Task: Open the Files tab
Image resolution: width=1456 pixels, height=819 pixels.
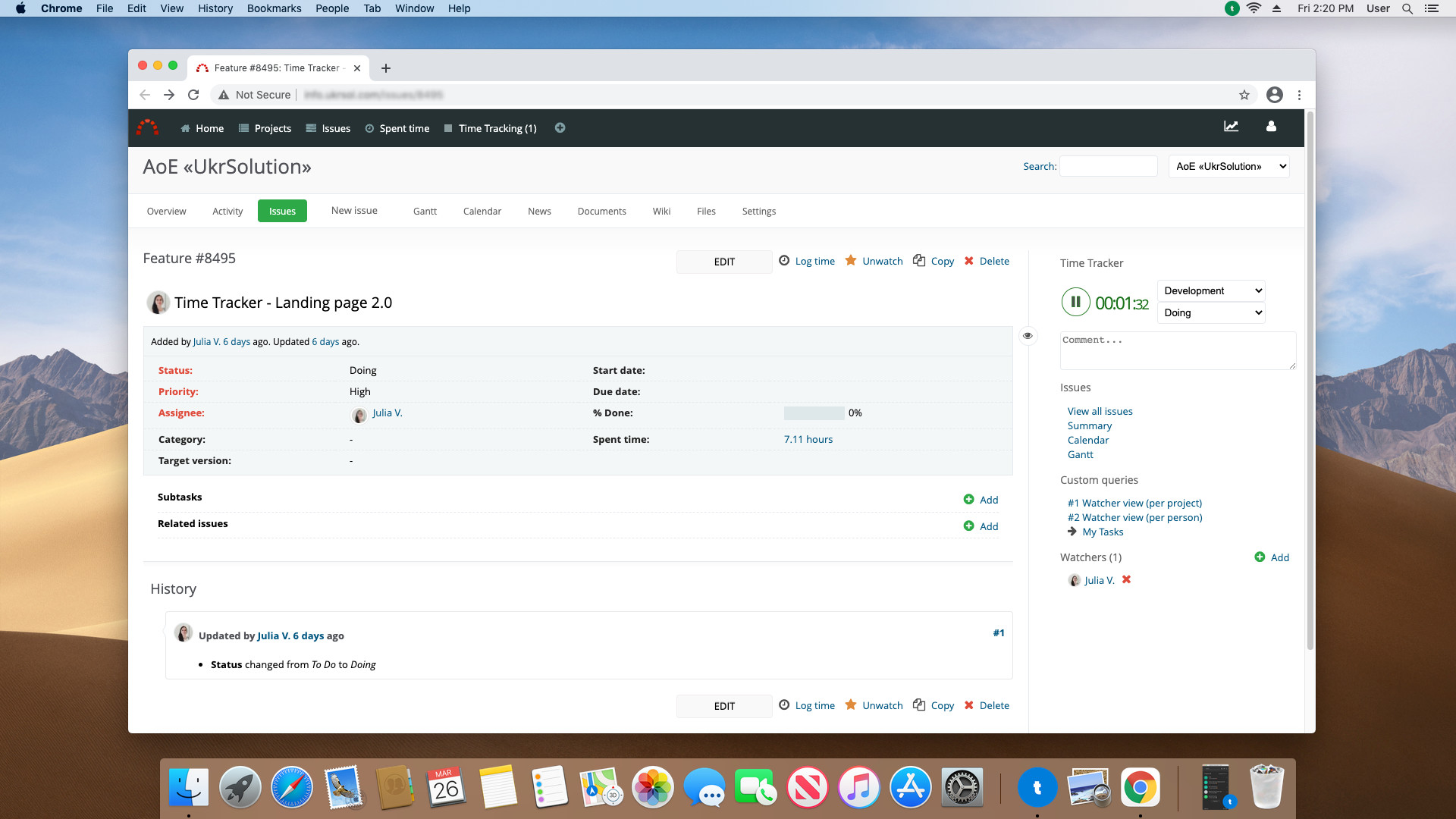Action: pyautogui.click(x=706, y=211)
